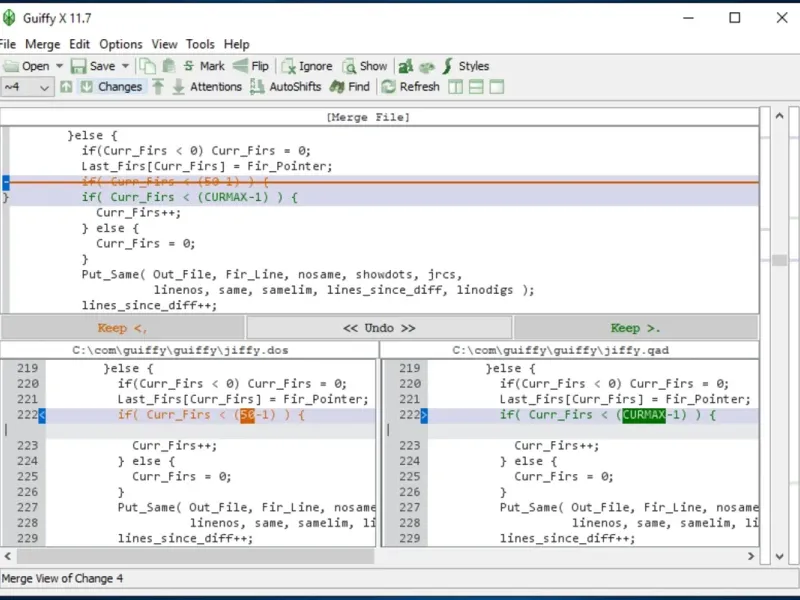Viewport: 800px width, 600px height.
Task: Open the Merge menu
Action: [42, 44]
